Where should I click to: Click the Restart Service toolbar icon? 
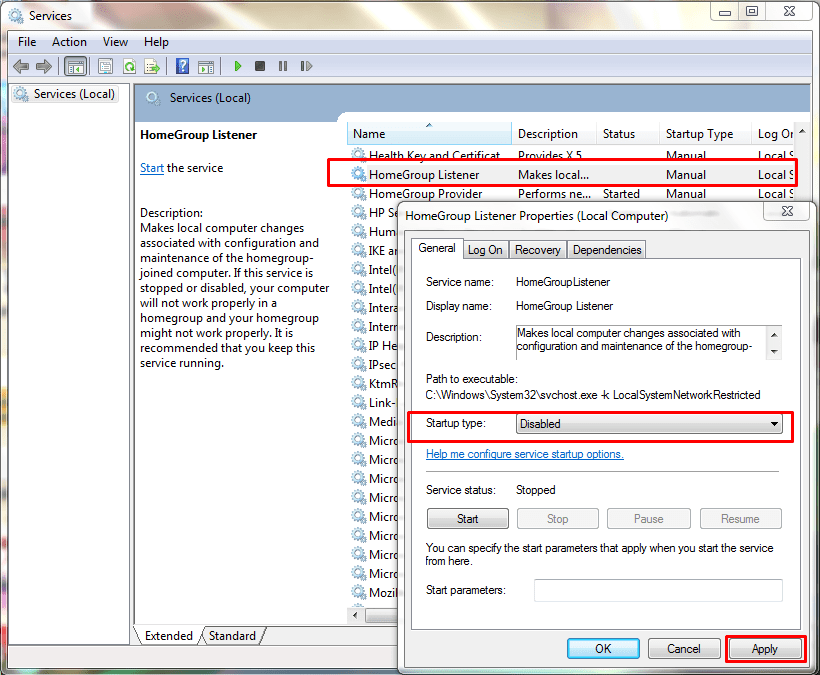[306, 66]
